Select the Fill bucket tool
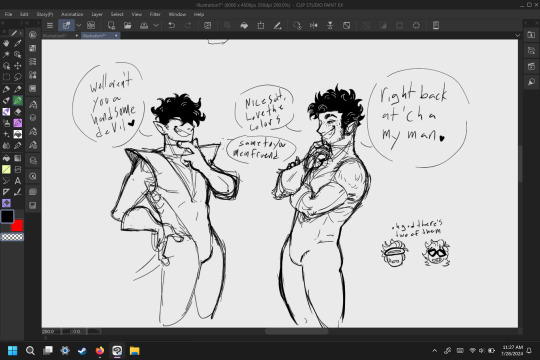Screen dimensions: 540x360 6,158
